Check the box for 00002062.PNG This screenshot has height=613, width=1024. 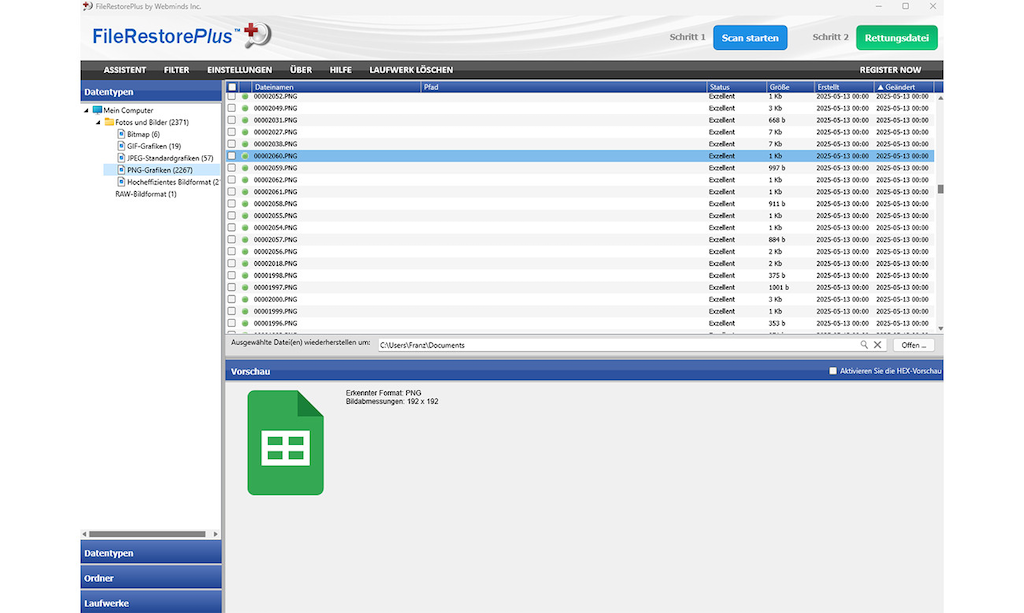click(232, 180)
